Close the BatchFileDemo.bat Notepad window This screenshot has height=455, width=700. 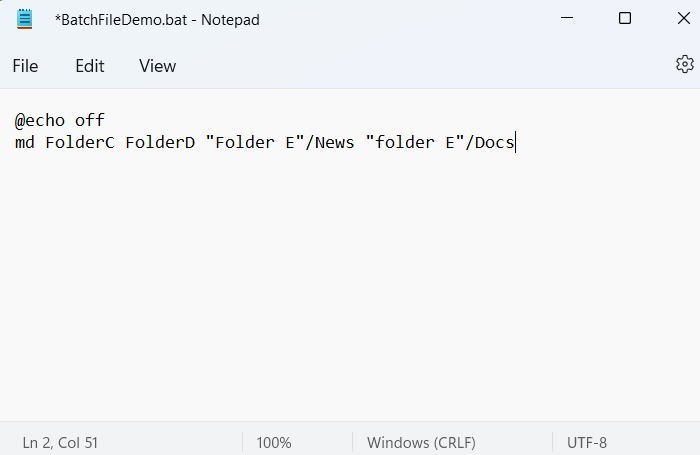pos(683,18)
